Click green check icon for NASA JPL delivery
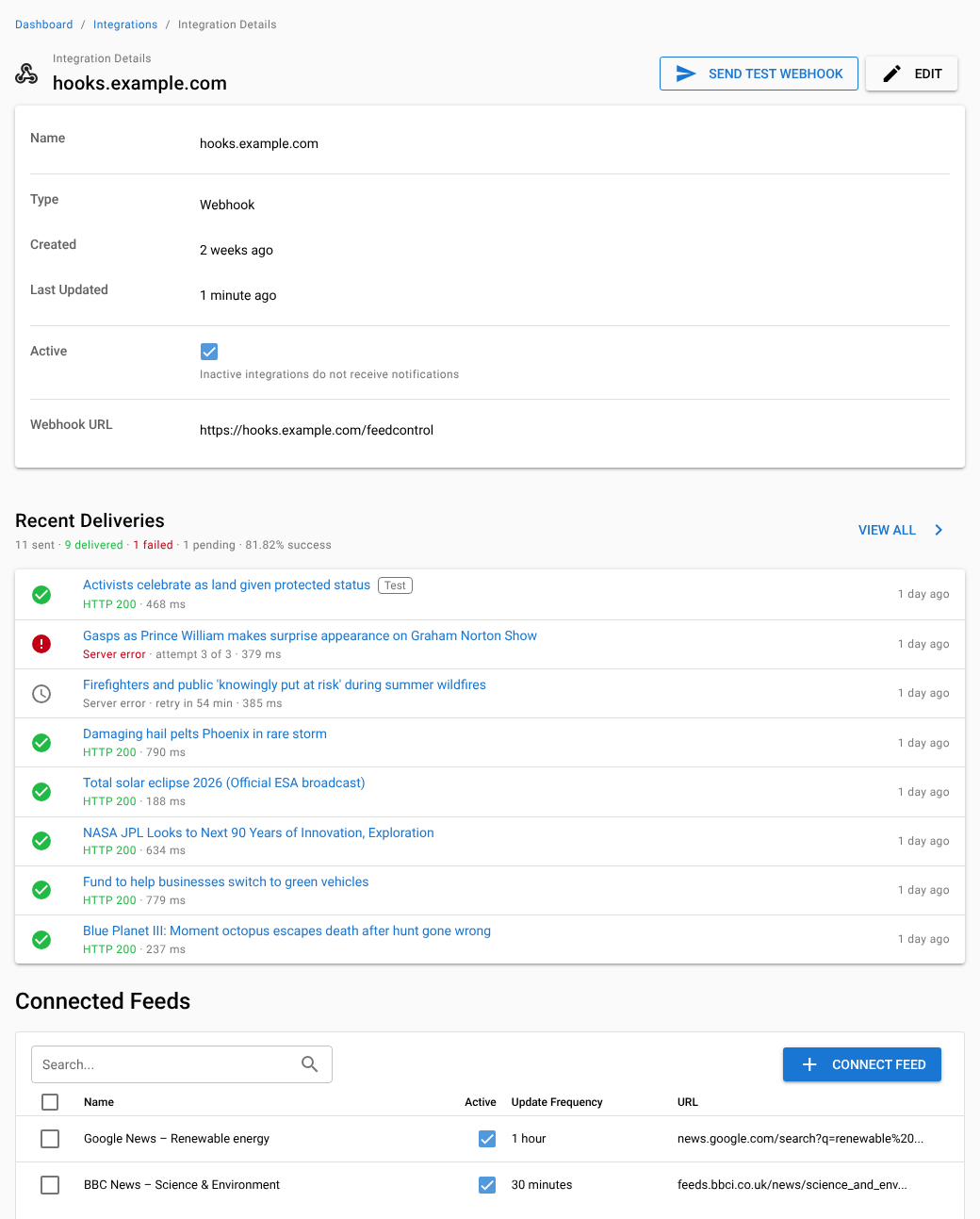Screen dimensions: 980x1219 coord(41,841)
